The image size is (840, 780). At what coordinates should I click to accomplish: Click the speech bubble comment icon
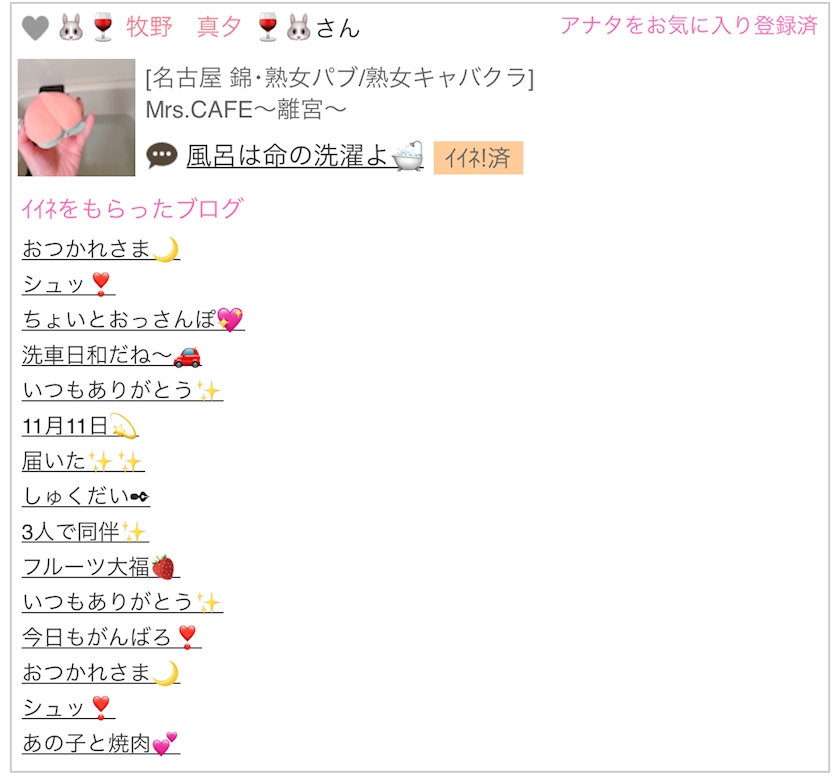pos(161,156)
